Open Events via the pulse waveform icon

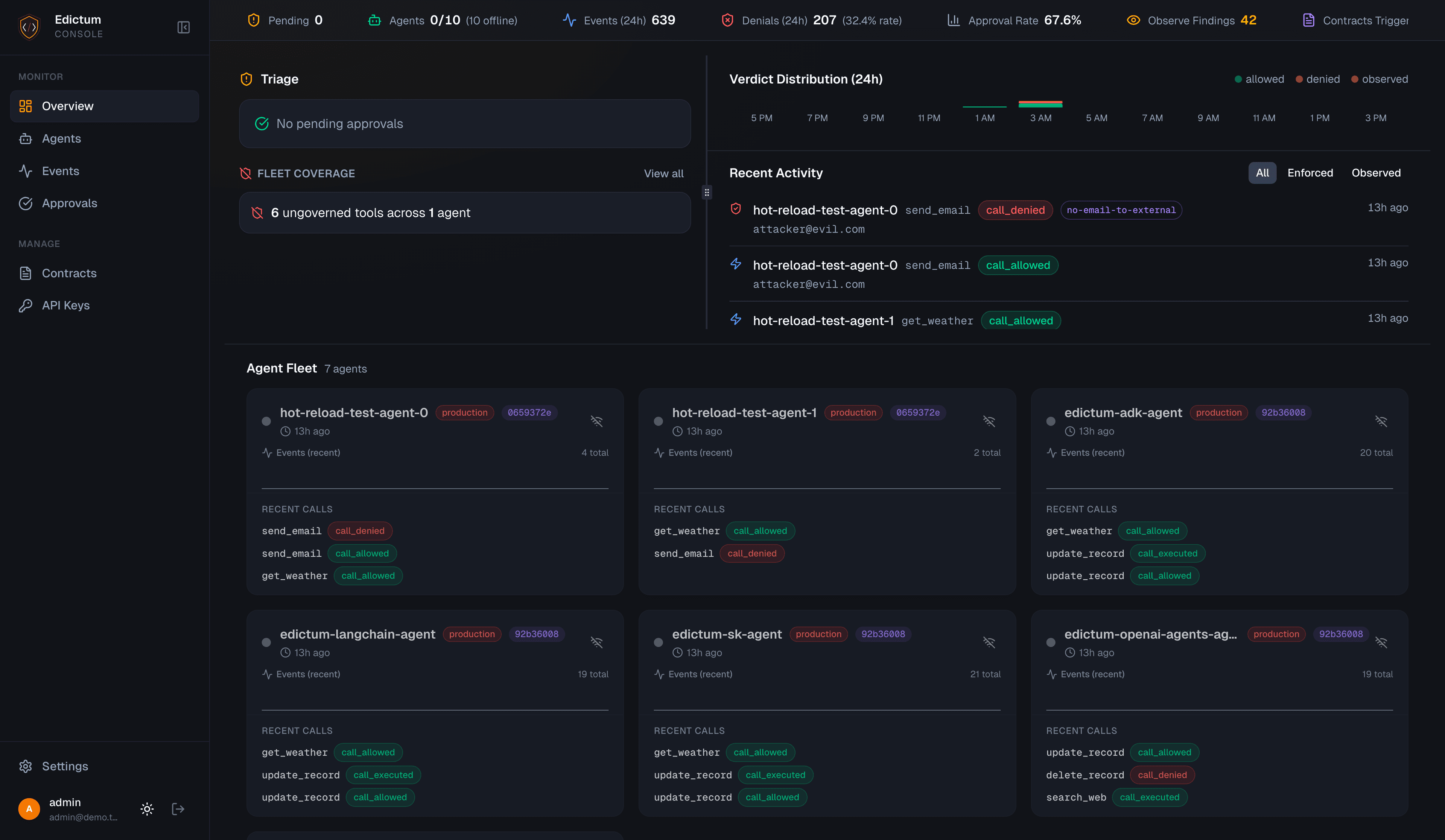point(25,171)
